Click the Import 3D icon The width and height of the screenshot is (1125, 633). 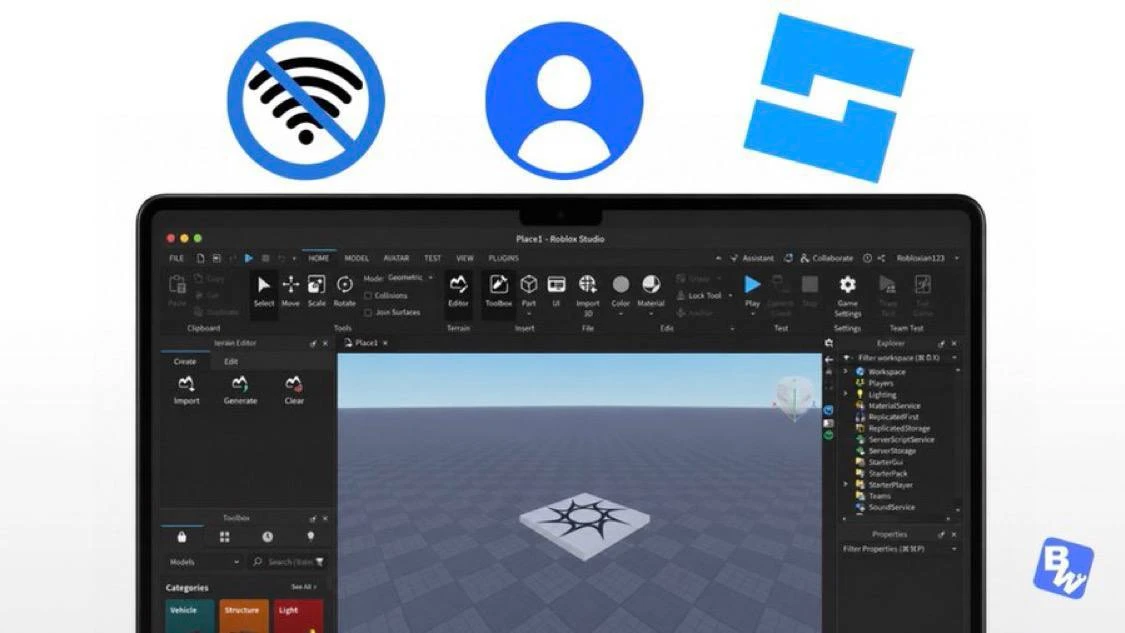pyautogui.click(x=588, y=294)
